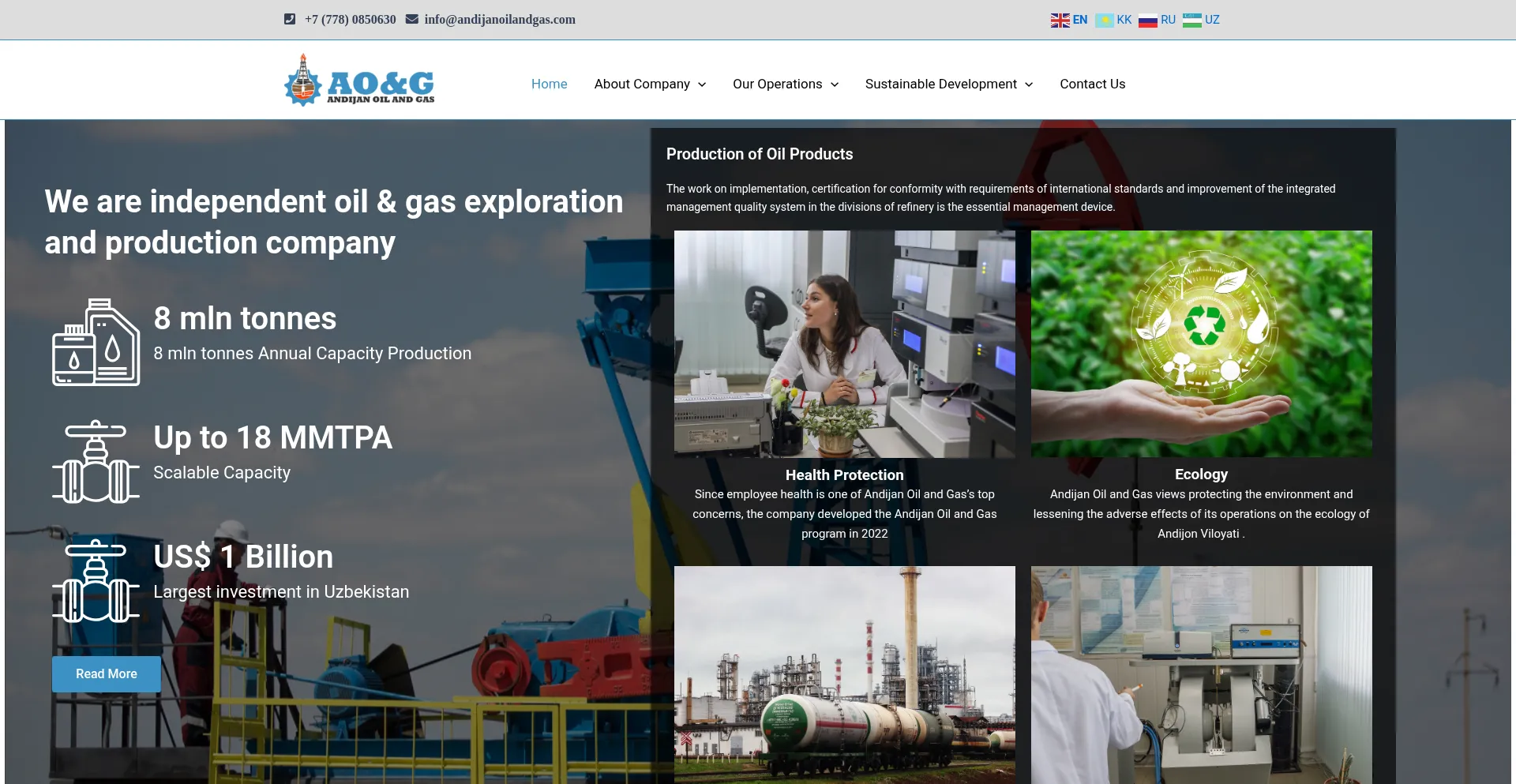This screenshot has width=1516, height=784.
Task: Open the Contact Us page
Action: pyautogui.click(x=1093, y=84)
